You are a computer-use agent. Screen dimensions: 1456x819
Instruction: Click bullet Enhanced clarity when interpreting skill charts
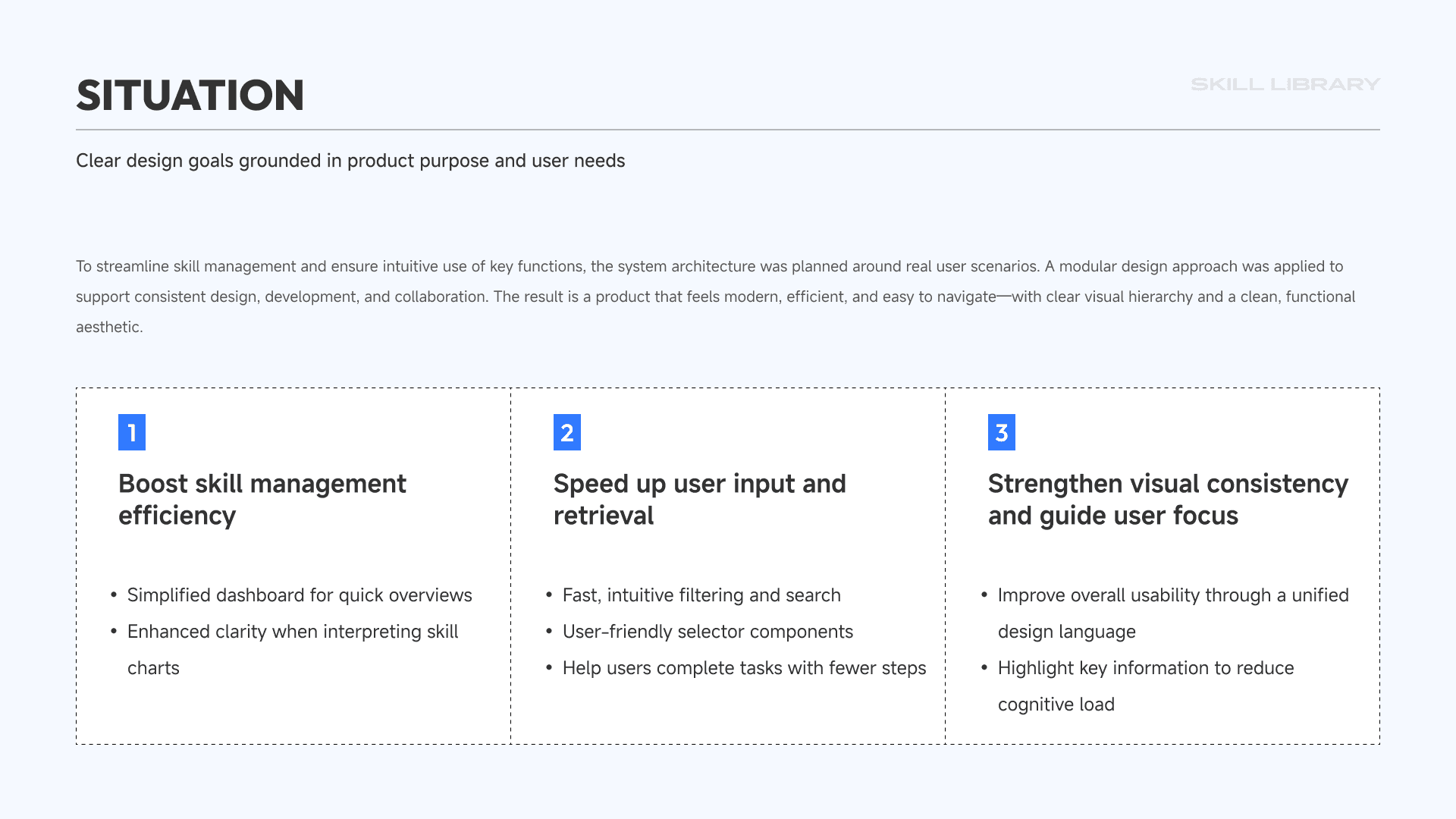tap(292, 632)
